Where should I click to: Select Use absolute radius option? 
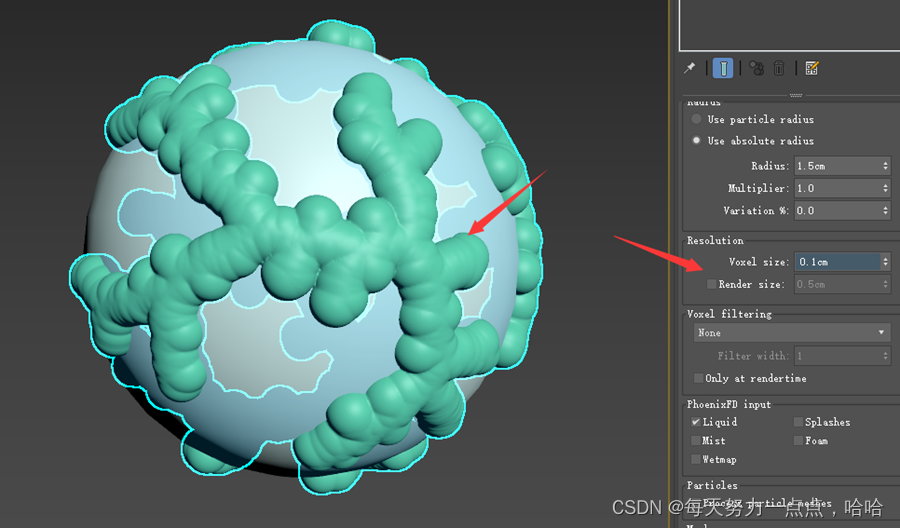click(696, 140)
